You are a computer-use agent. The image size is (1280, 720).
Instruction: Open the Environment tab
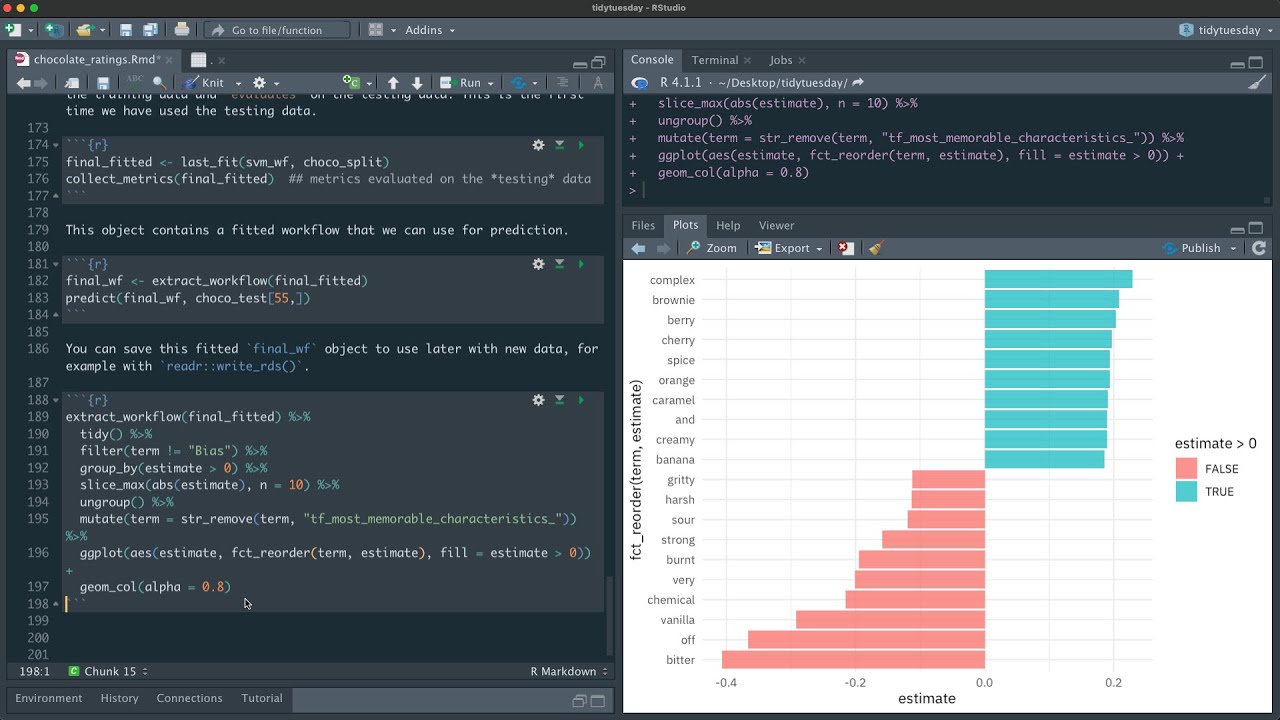point(49,698)
